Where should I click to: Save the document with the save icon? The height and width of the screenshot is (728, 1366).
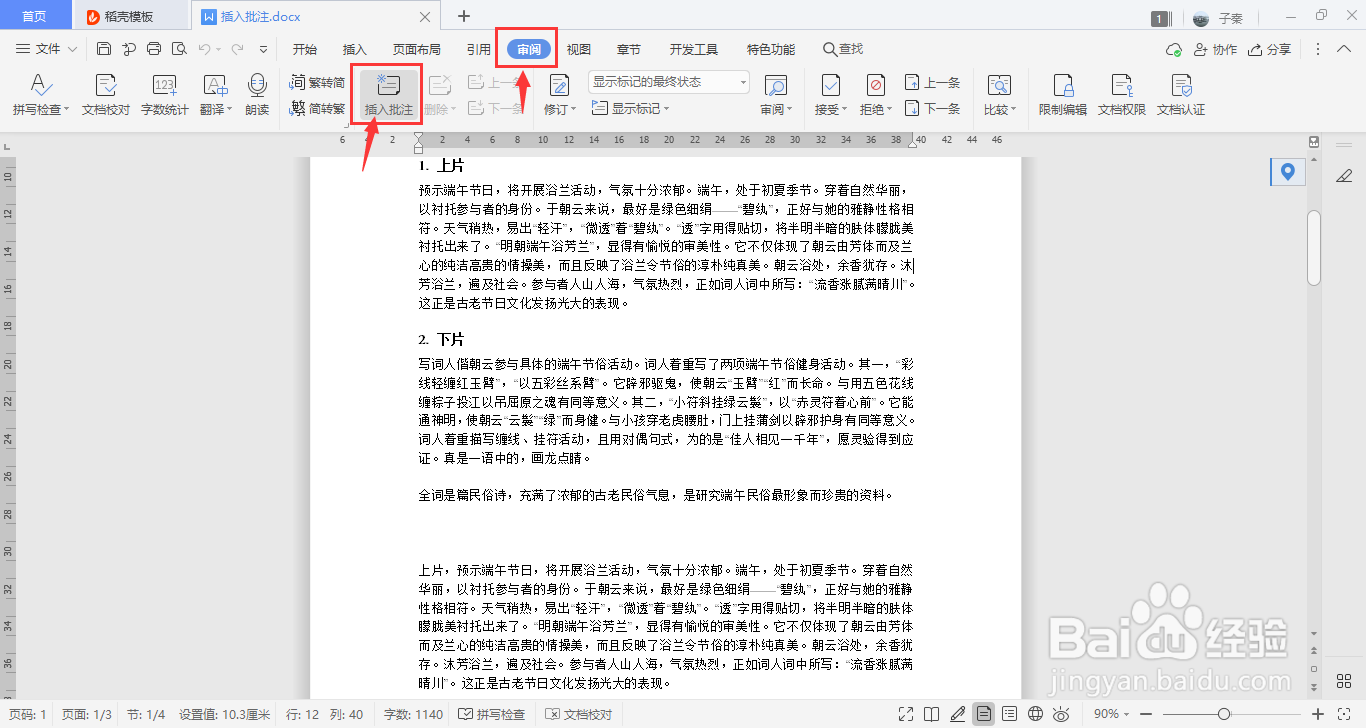[104, 49]
